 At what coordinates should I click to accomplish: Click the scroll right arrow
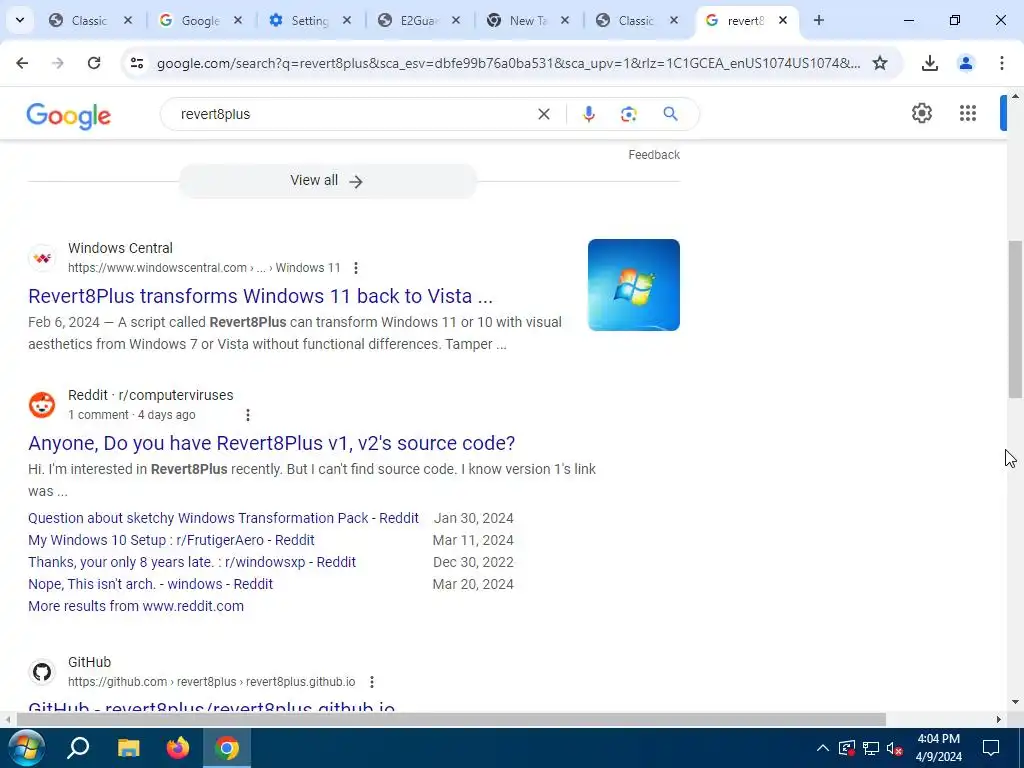click(x=999, y=720)
